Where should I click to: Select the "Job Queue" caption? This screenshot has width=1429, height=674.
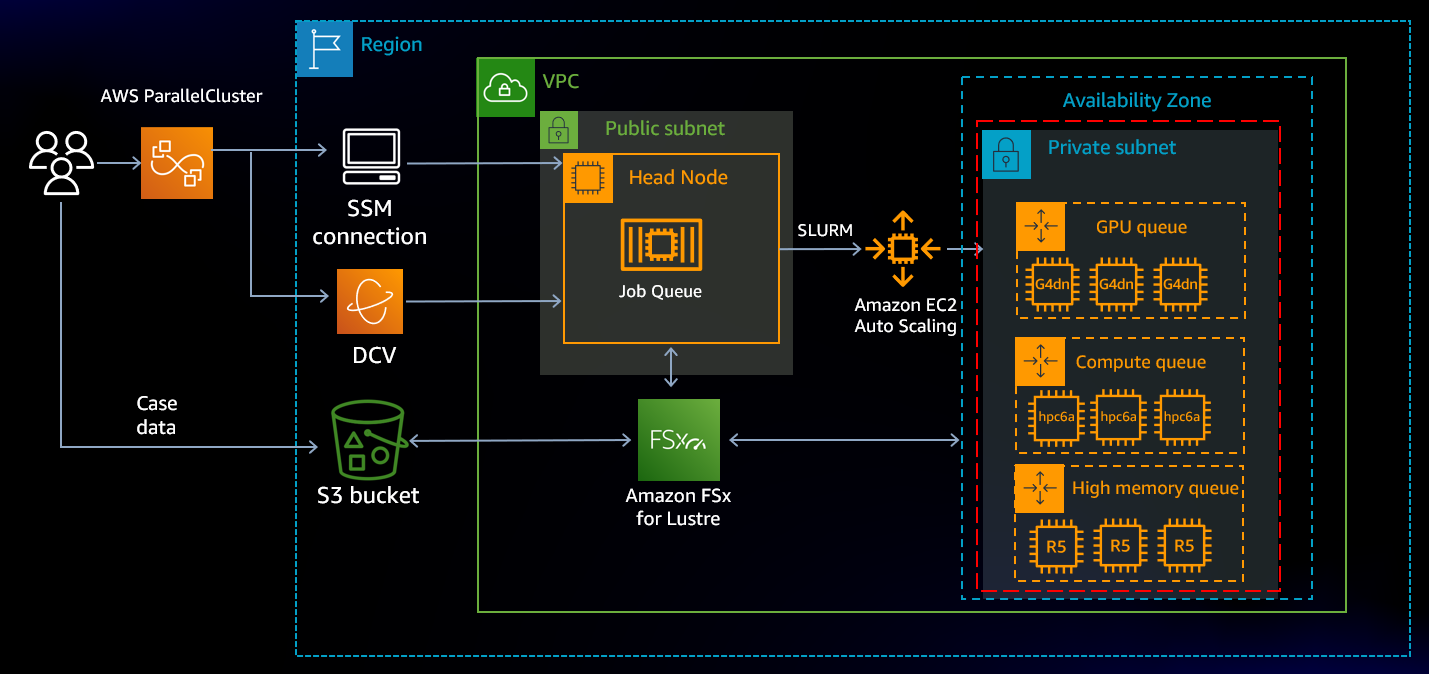660,292
